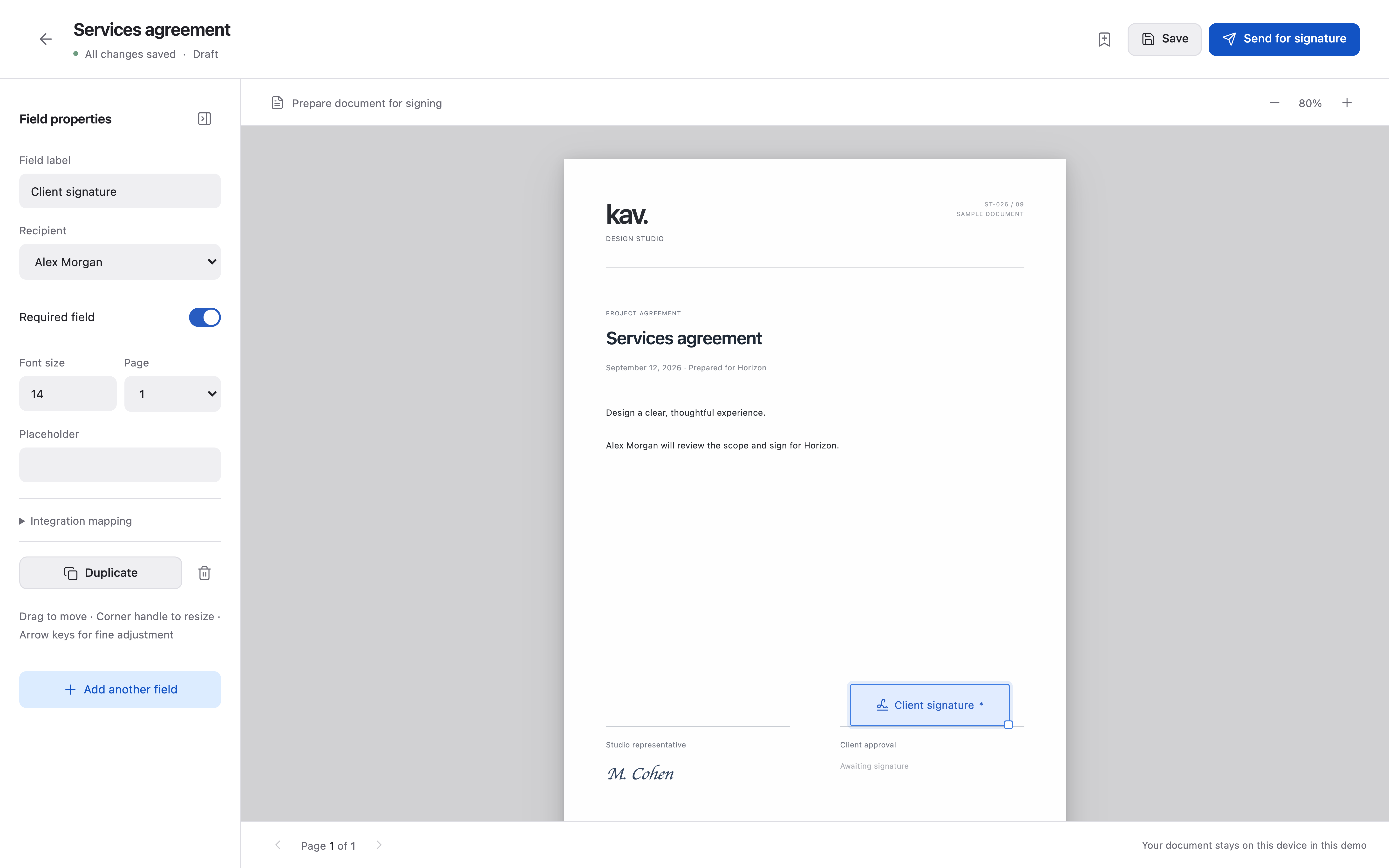Click 'Client approval' label
Image resolution: width=1389 pixels, height=868 pixels.
coord(868,745)
